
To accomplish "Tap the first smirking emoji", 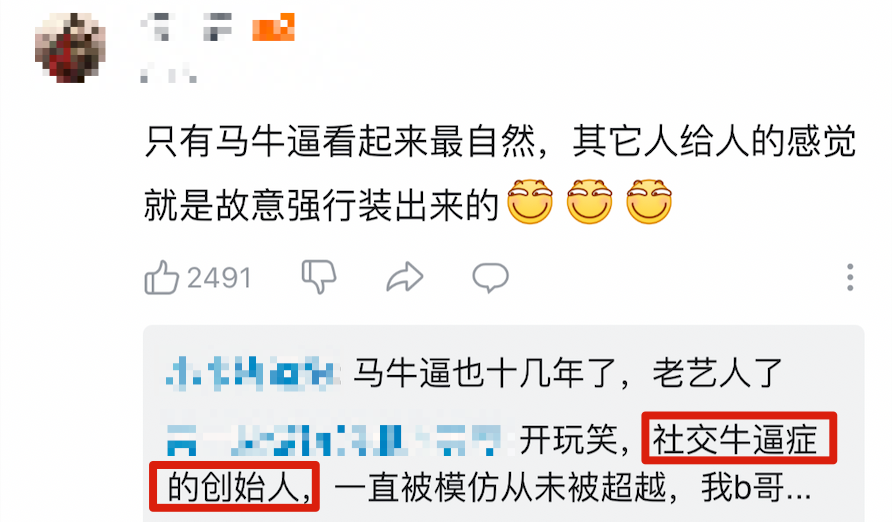I will (x=530, y=202).
